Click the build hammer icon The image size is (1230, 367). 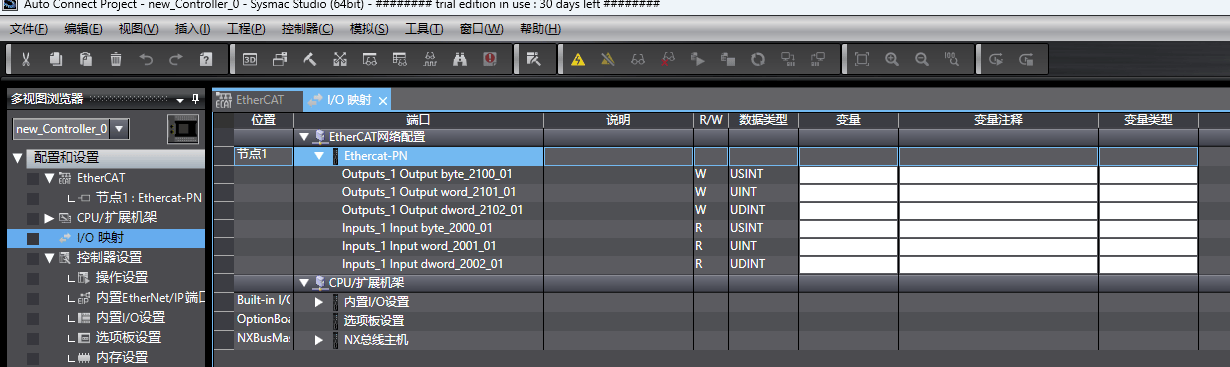[310, 60]
